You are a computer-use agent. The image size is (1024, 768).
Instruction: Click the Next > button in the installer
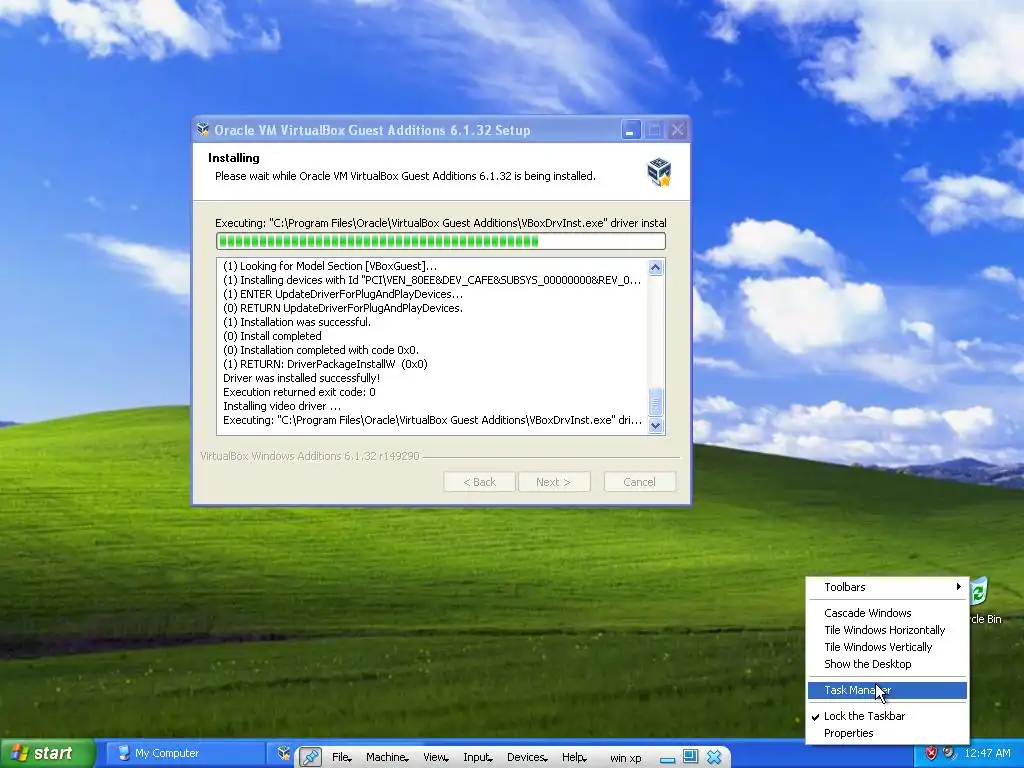click(x=554, y=482)
